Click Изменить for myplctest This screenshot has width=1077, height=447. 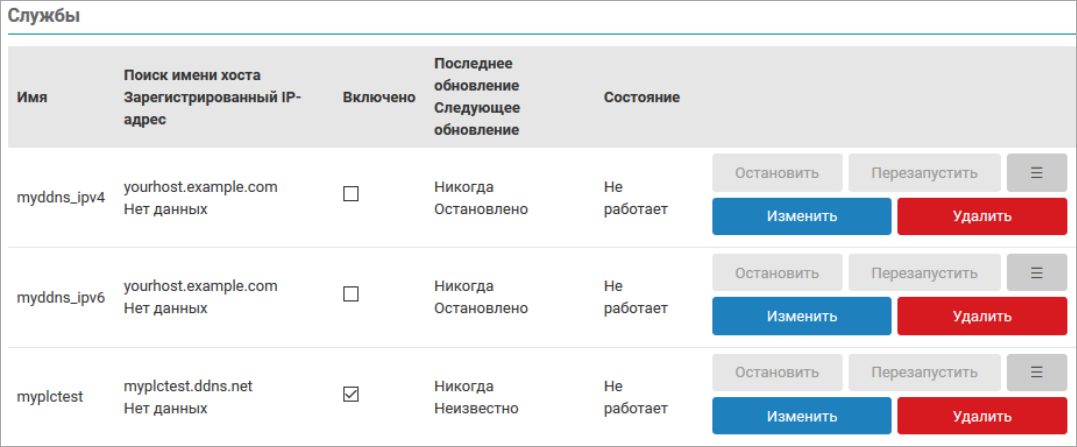[x=801, y=416]
